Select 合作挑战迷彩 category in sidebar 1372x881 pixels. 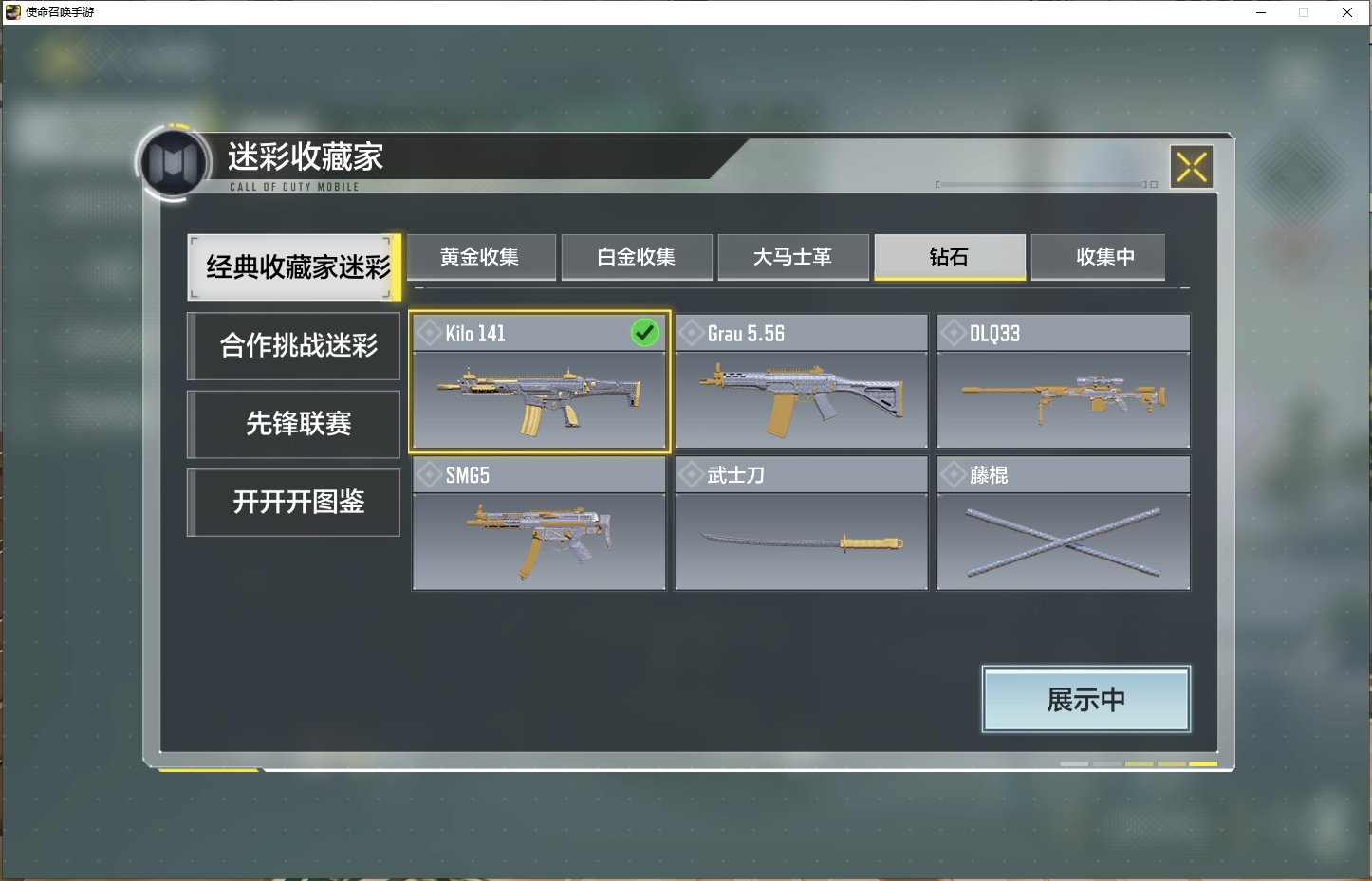coord(294,346)
